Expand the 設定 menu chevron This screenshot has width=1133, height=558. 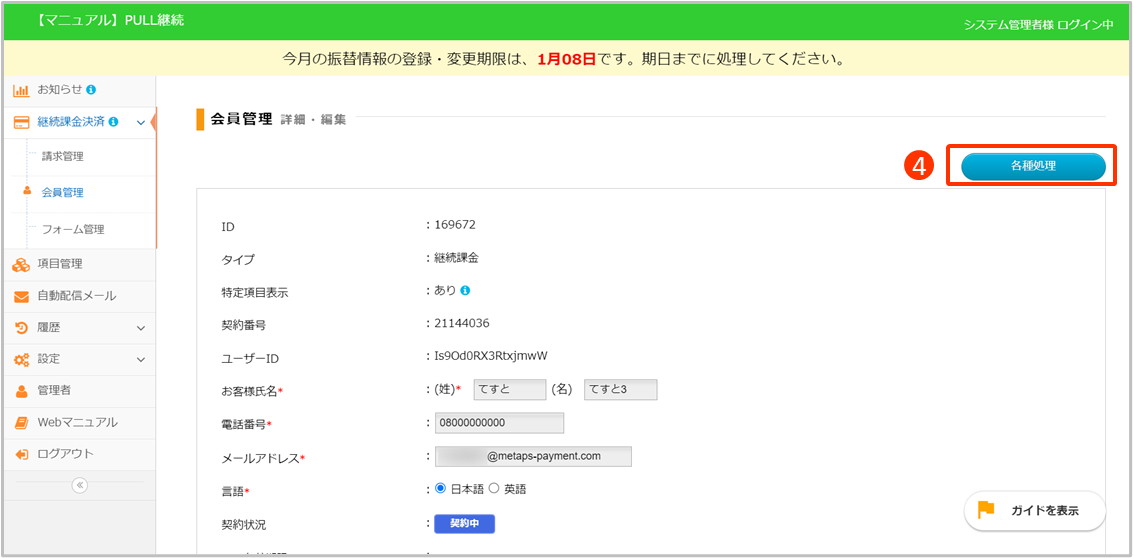click(x=141, y=359)
